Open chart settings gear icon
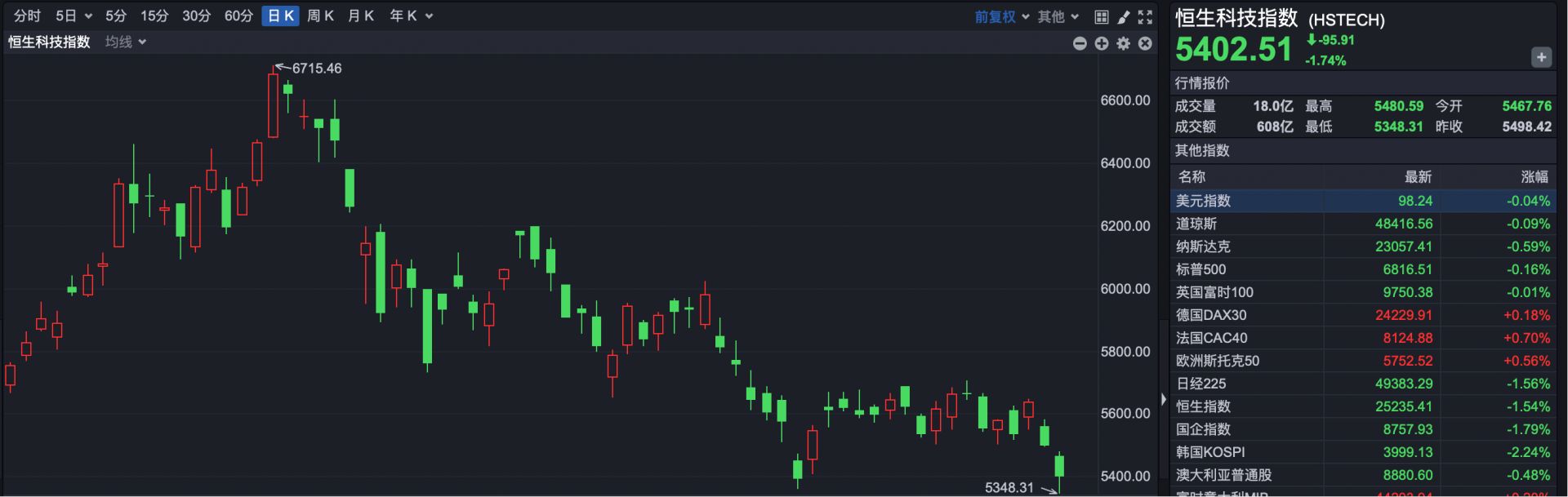The width and height of the screenshot is (1568, 497). pyautogui.click(x=1124, y=43)
